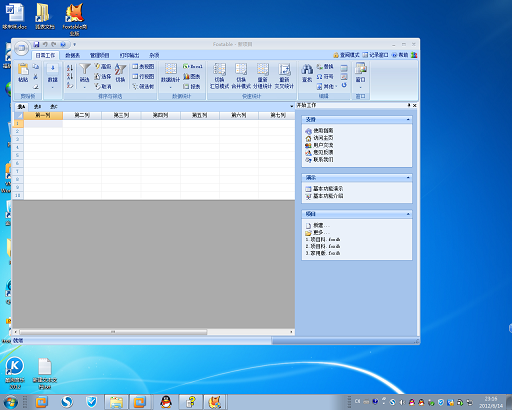Screen dimensions: 512x410
Task: Save the project from the quick access toolbar
Action: (36, 44)
